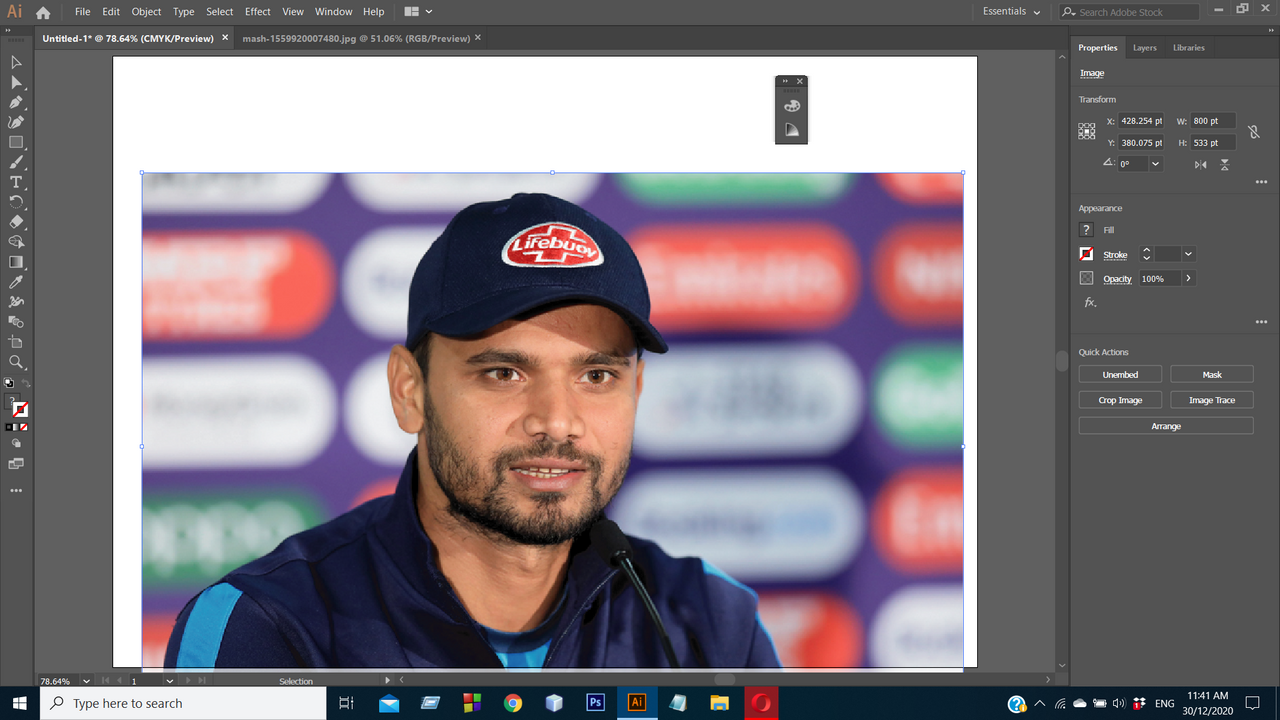Select the Curvature tool
Image resolution: width=1280 pixels, height=720 pixels.
coord(16,122)
